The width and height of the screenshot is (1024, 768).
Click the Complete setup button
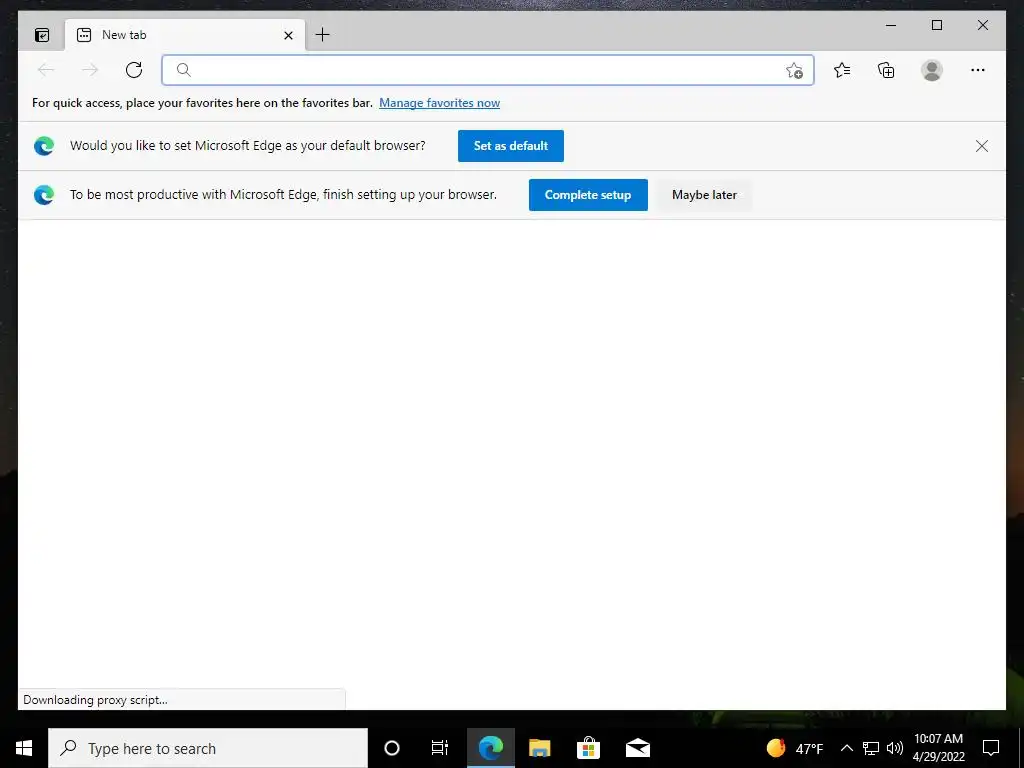click(588, 195)
